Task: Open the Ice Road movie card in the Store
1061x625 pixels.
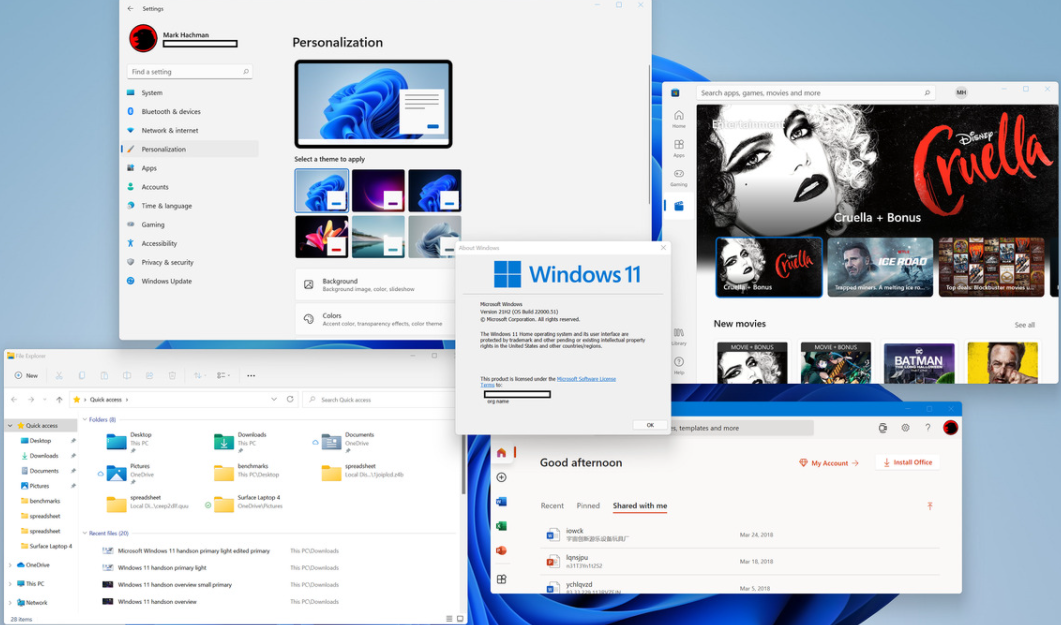Action: tap(880, 267)
